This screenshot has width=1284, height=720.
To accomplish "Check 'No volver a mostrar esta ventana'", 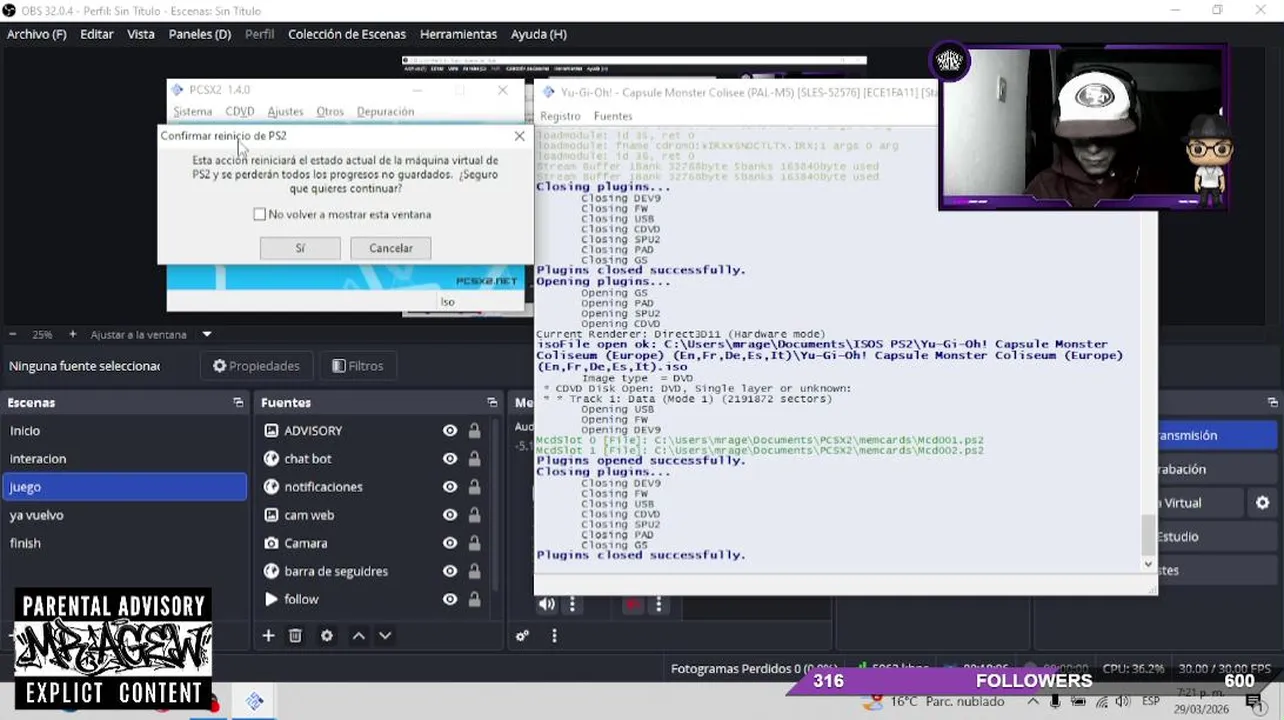I will click(260, 214).
